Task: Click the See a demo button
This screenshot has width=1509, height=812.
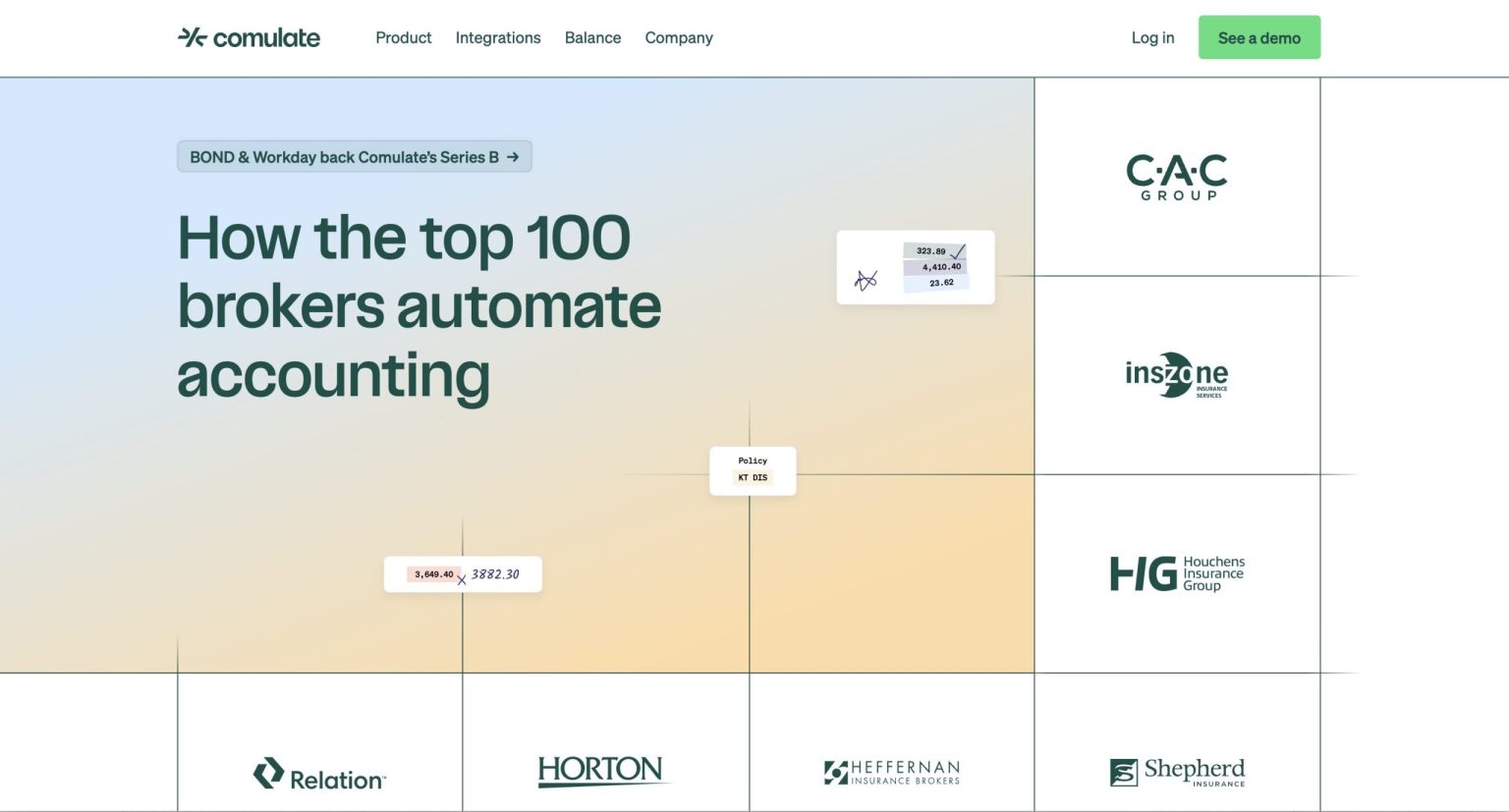Action: pyautogui.click(x=1259, y=37)
